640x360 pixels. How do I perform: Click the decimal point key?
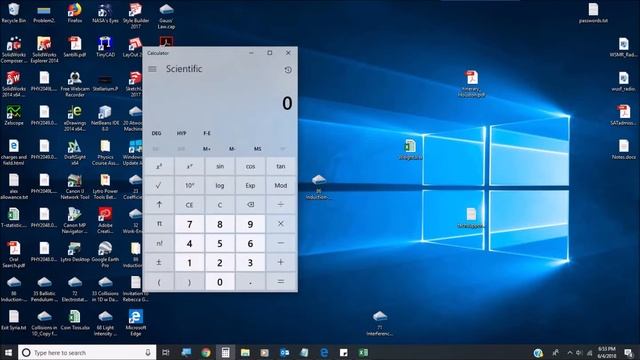coord(250,282)
